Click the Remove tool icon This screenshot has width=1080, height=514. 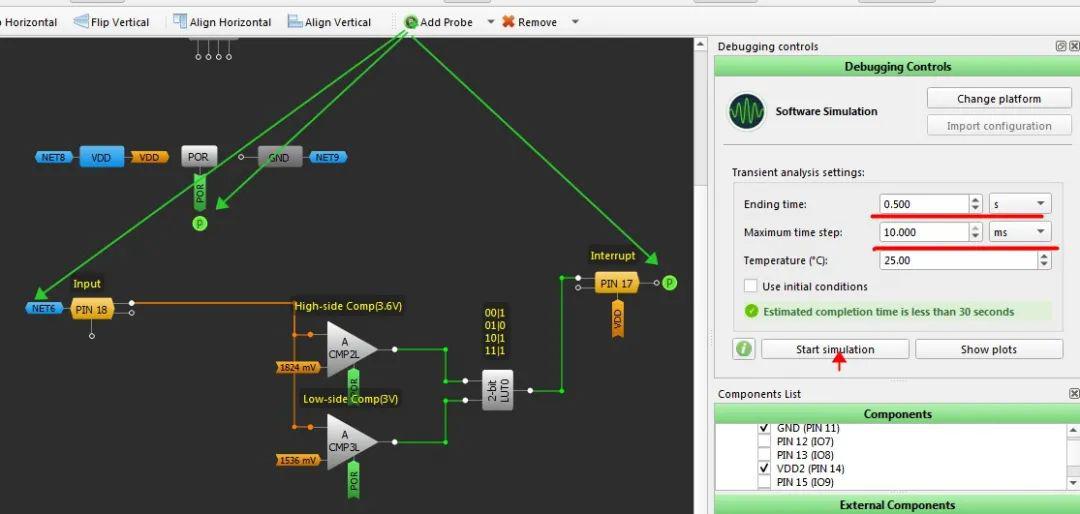pyautogui.click(x=508, y=22)
